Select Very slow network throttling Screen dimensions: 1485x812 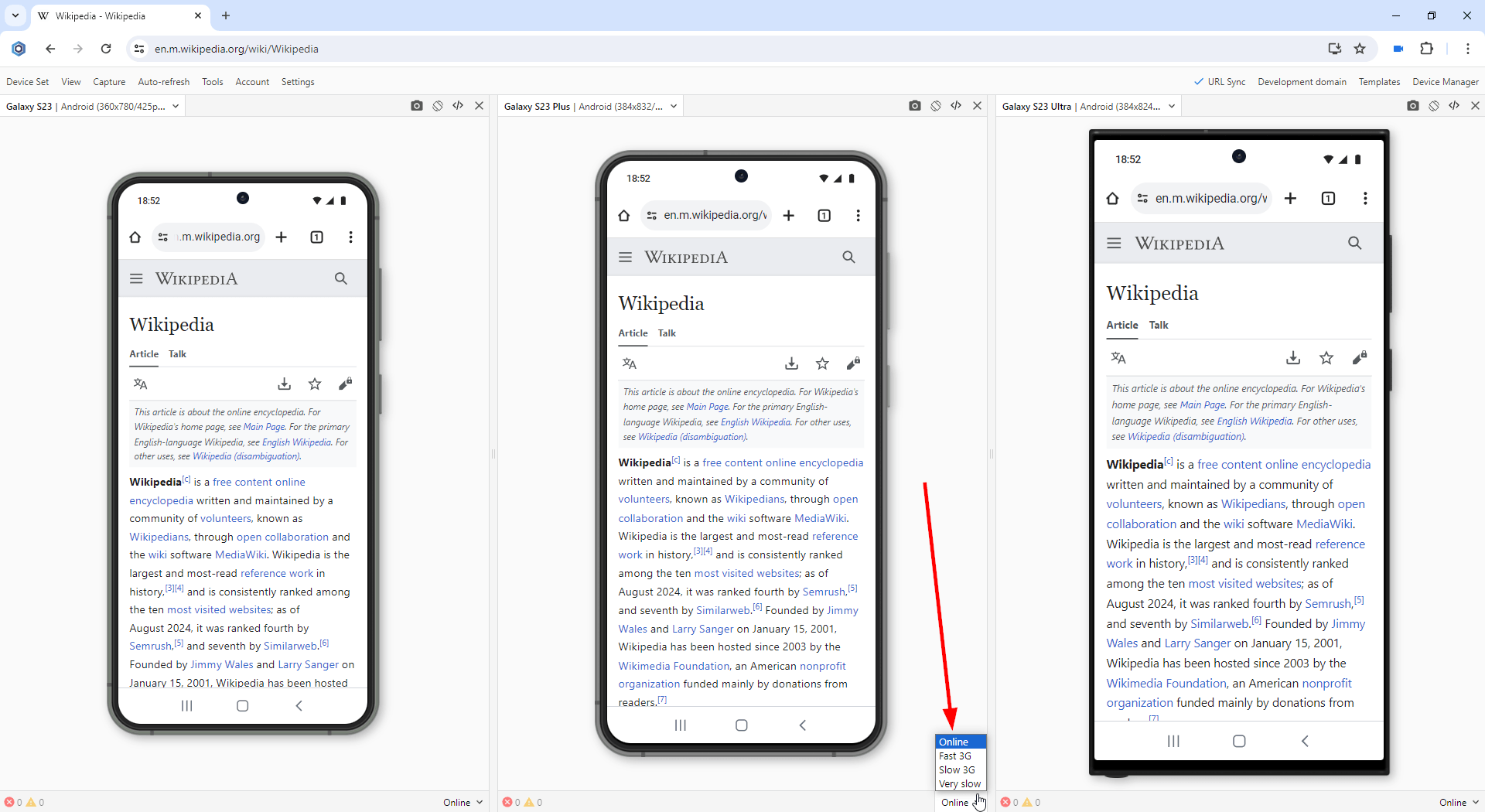(x=959, y=783)
